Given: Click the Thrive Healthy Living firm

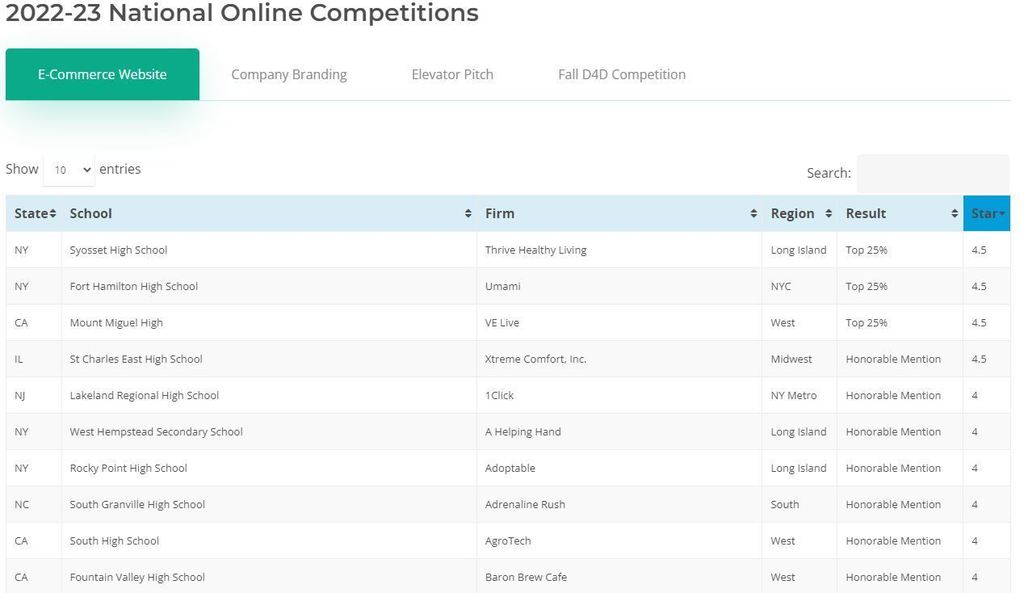Looking at the screenshot, I should click(x=536, y=250).
